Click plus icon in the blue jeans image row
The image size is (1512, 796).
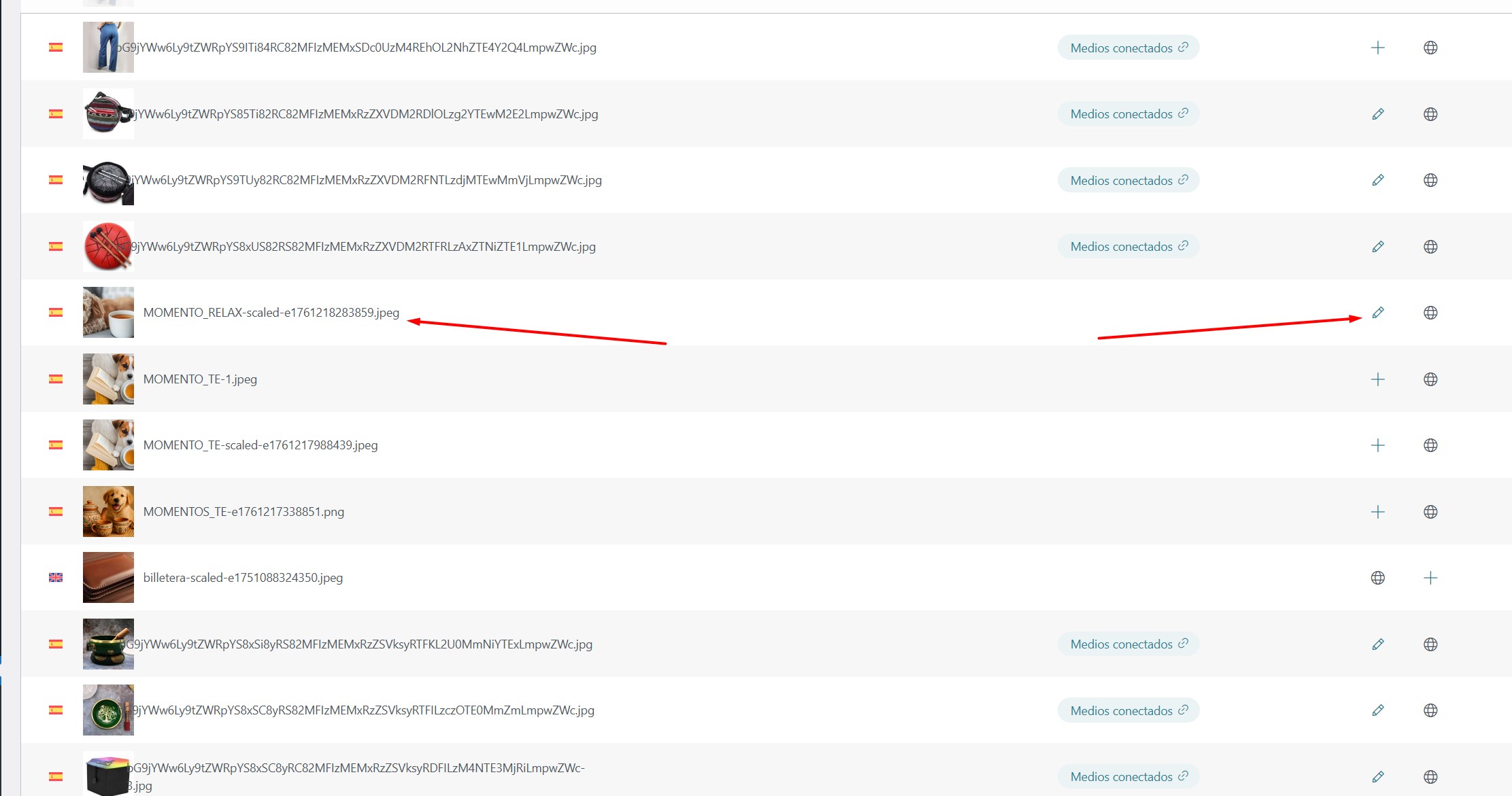[x=1377, y=48]
